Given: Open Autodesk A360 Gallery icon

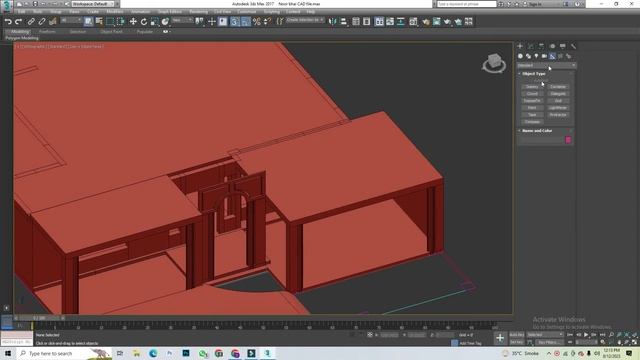Looking at the screenshot, I should pos(469,22).
